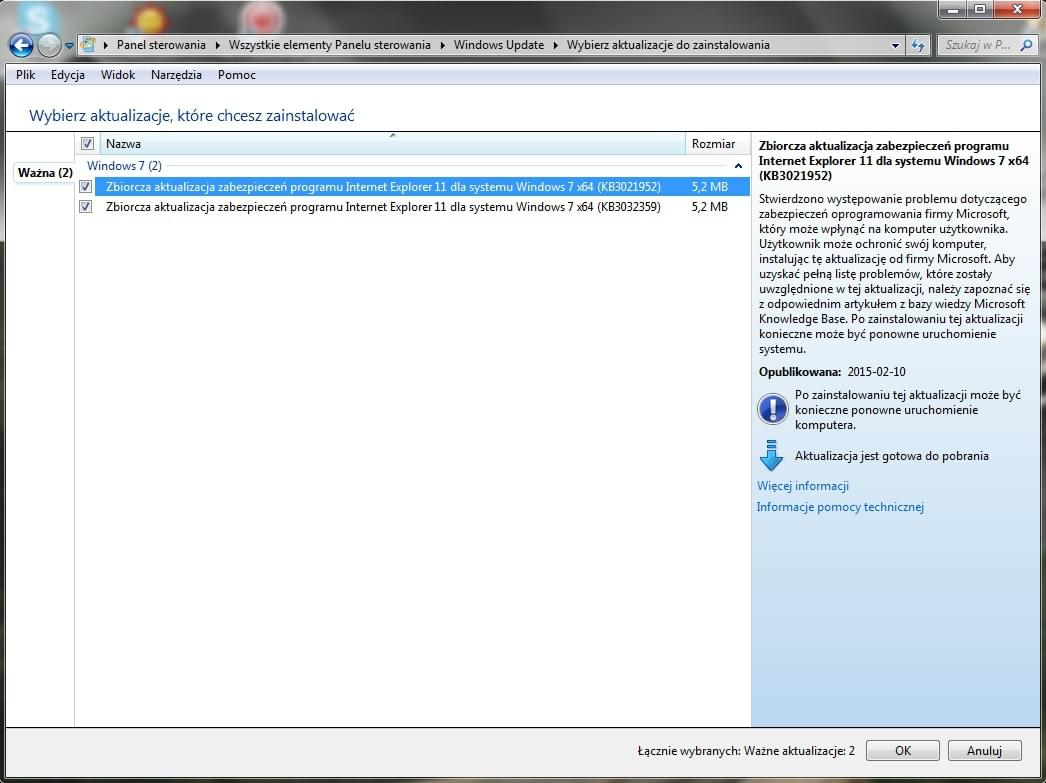The image size is (1046, 783).
Task: Expand arrow after Wszystkie elementy breadcrumb
Action: coord(442,45)
